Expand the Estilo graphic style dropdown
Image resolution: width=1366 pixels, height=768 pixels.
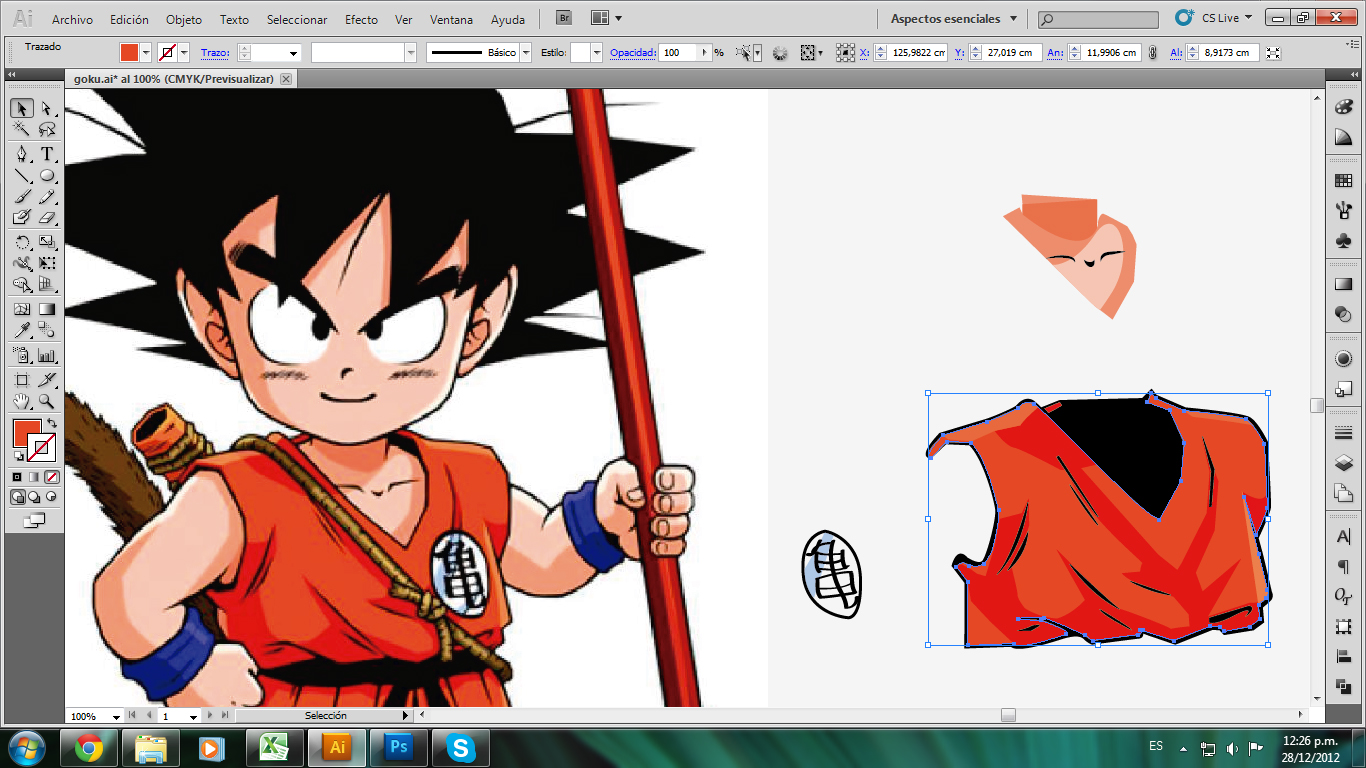point(597,53)
